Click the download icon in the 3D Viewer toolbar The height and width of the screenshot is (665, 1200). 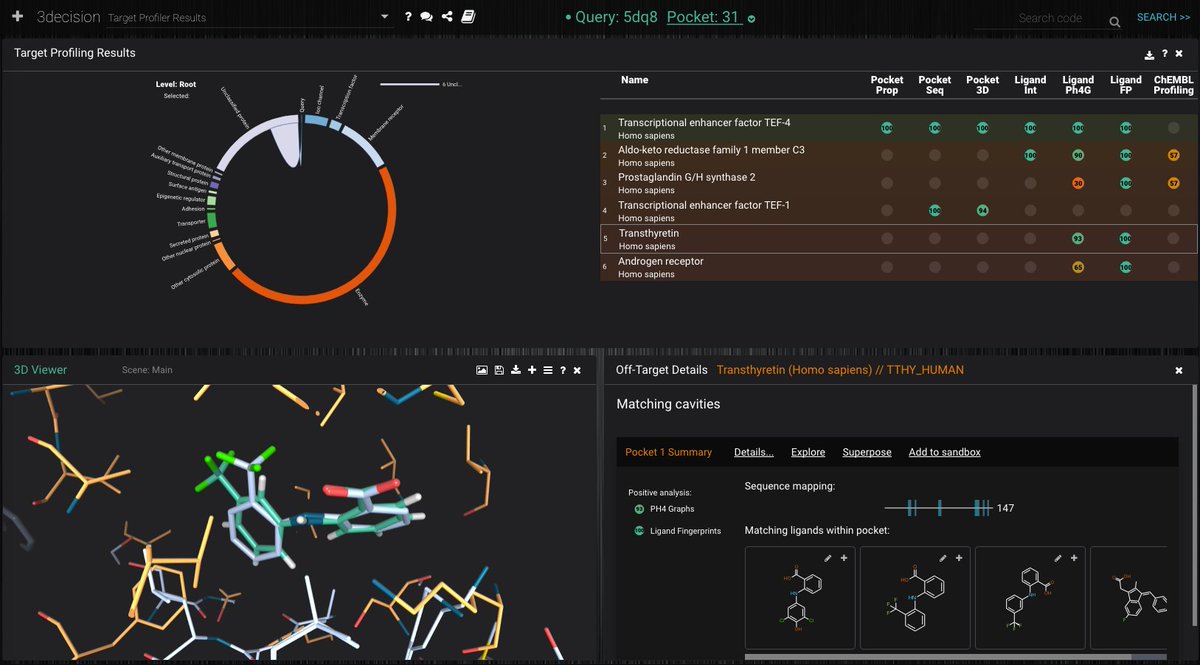515,370
